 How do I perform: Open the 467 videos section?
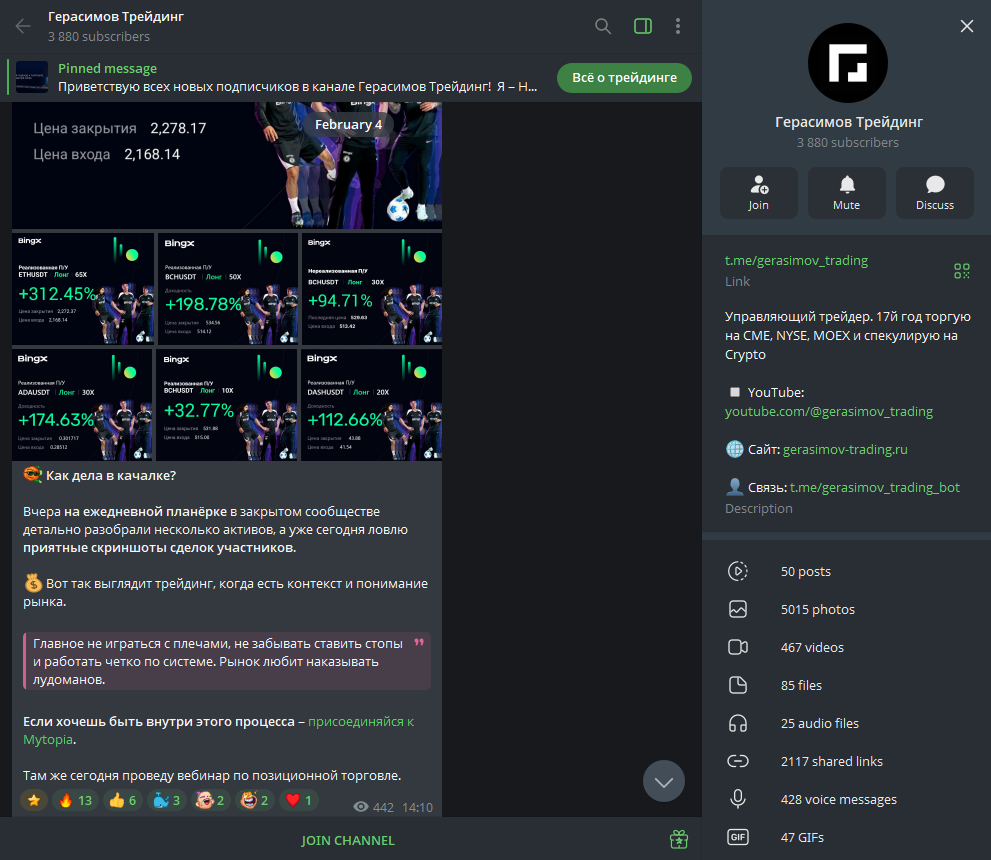pyautogui.click(x=846, y=647)
